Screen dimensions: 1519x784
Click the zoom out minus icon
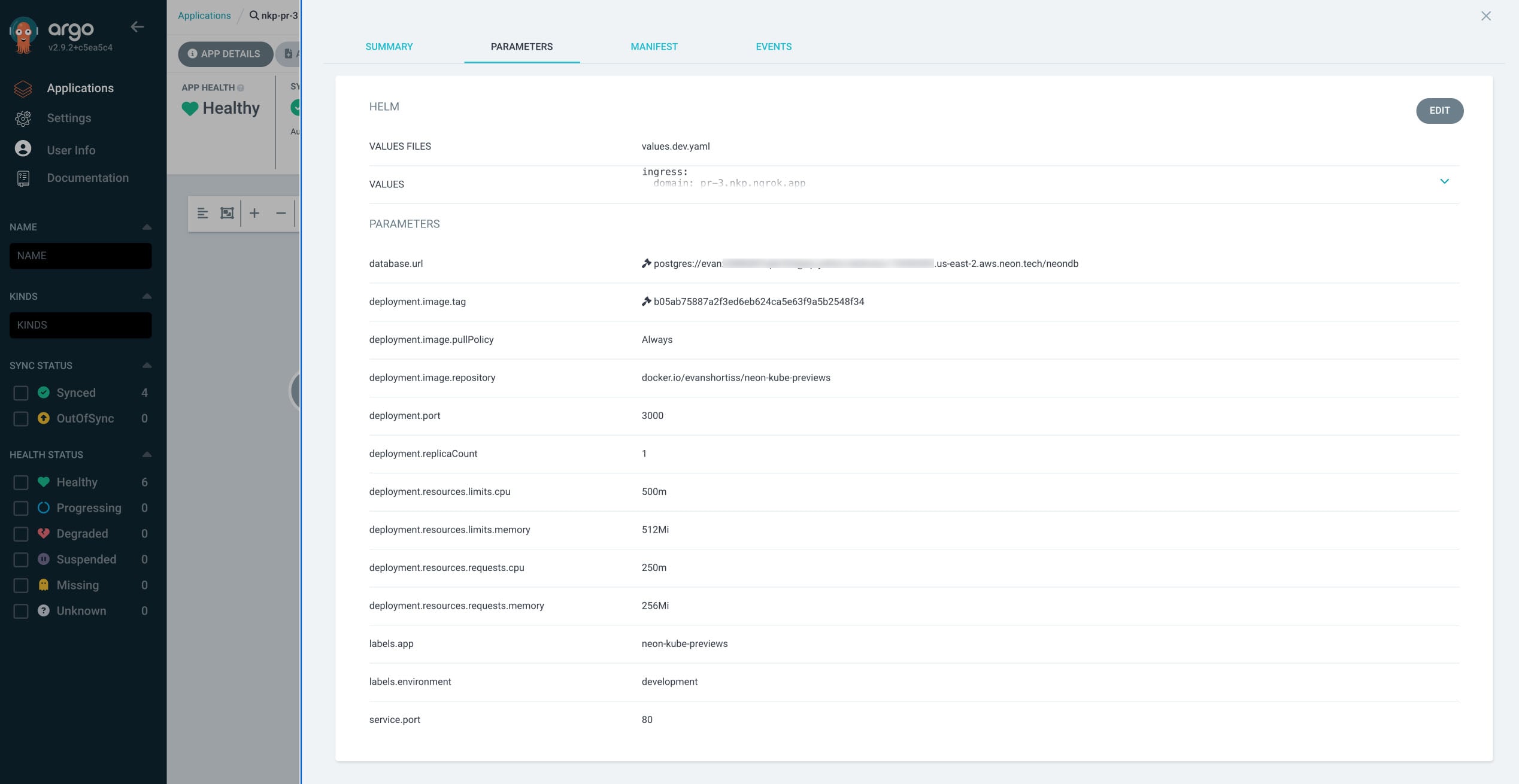point(281,213)
